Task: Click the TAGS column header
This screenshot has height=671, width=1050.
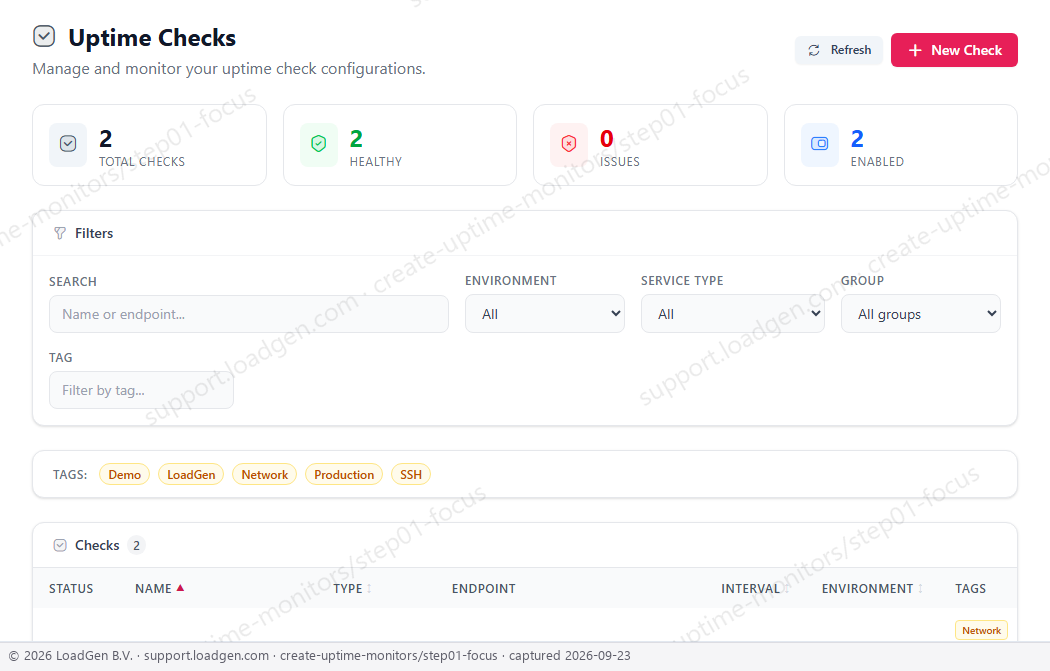Action: (970, 589)
